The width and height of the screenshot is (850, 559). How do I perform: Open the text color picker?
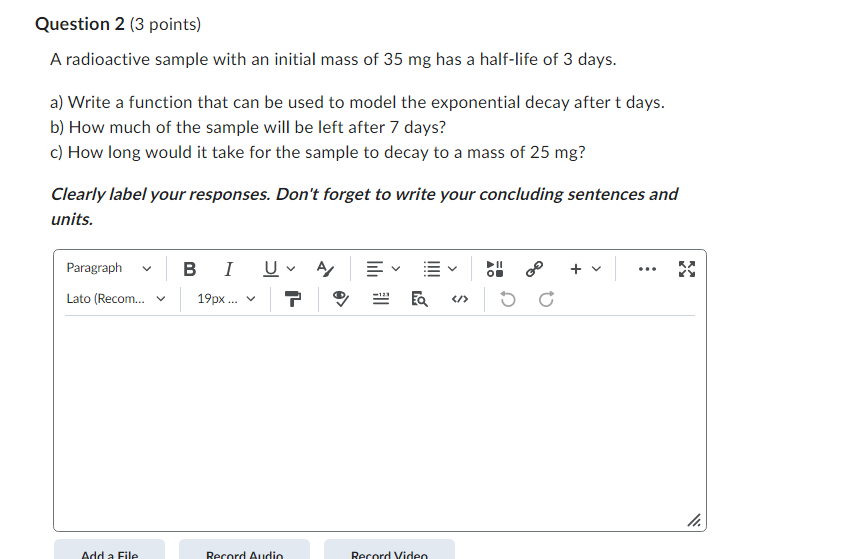[325, 269]
